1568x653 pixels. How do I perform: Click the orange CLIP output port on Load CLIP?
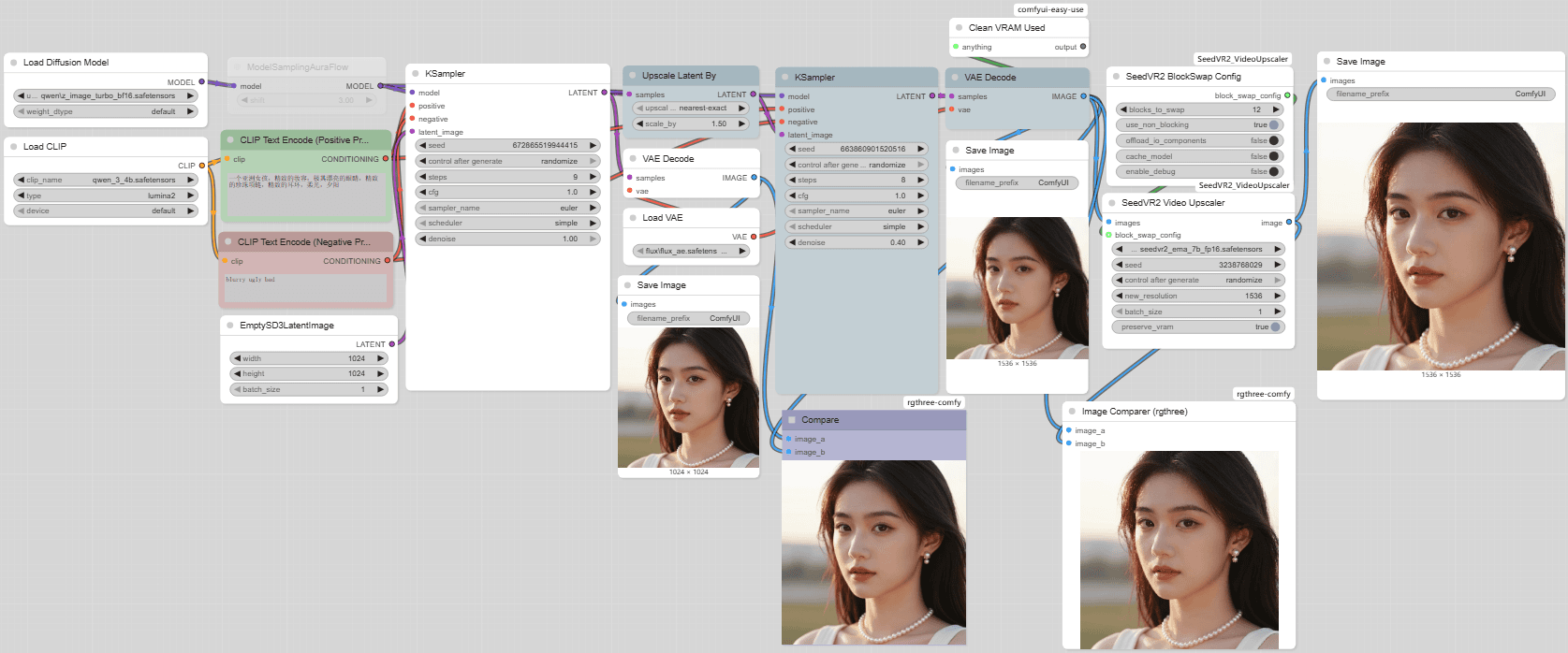coord(201,166)
